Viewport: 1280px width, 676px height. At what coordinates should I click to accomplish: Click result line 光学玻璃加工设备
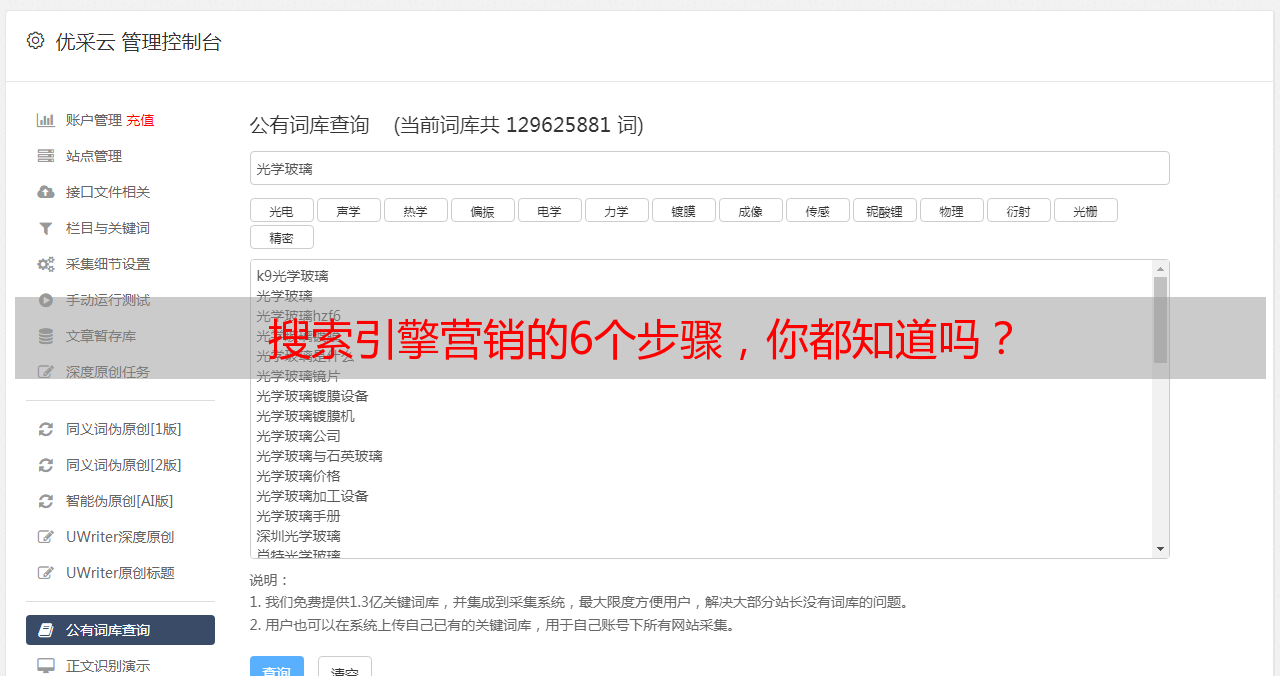click(312, 496)
